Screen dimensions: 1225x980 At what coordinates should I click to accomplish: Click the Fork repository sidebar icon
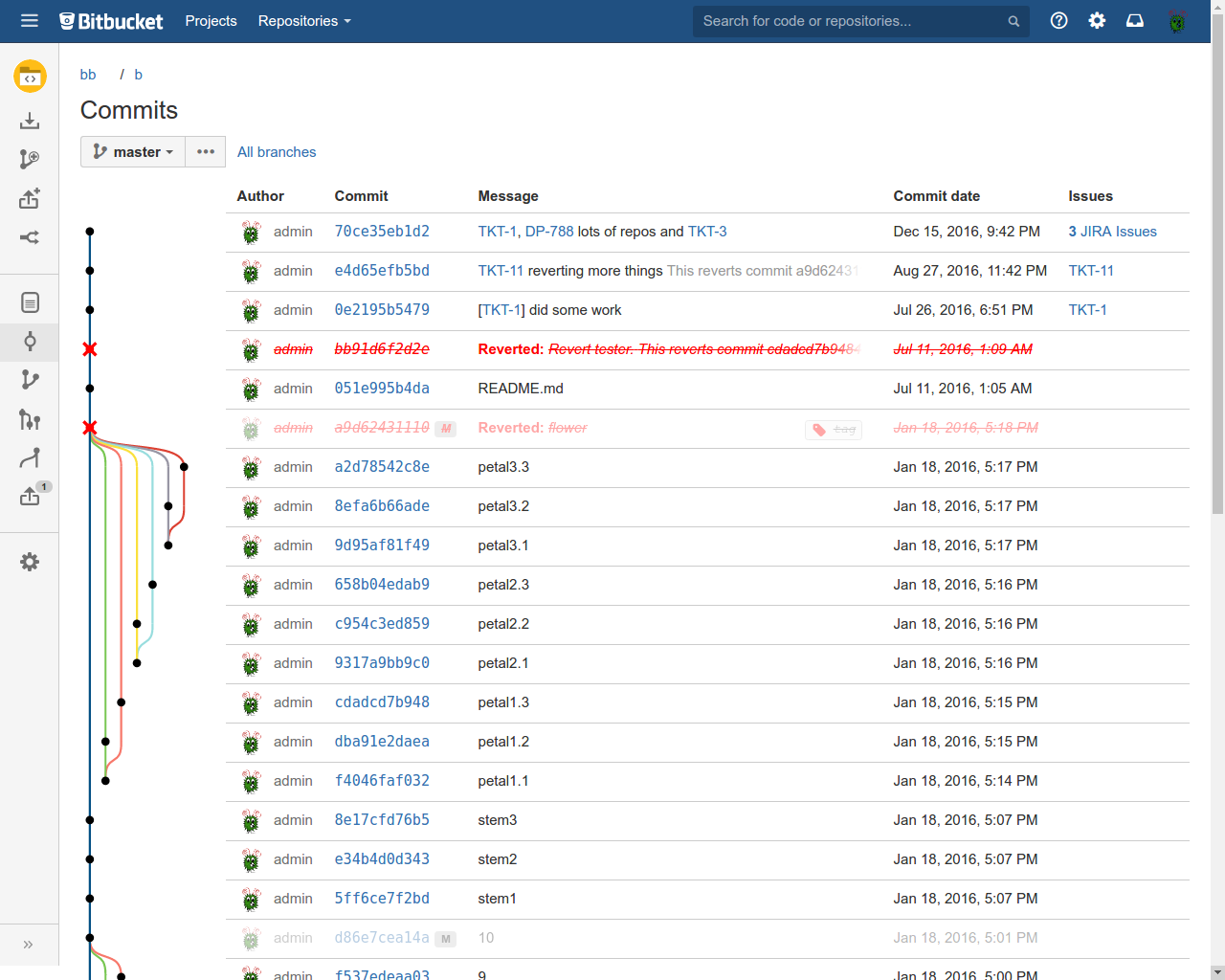coord(30,237)
